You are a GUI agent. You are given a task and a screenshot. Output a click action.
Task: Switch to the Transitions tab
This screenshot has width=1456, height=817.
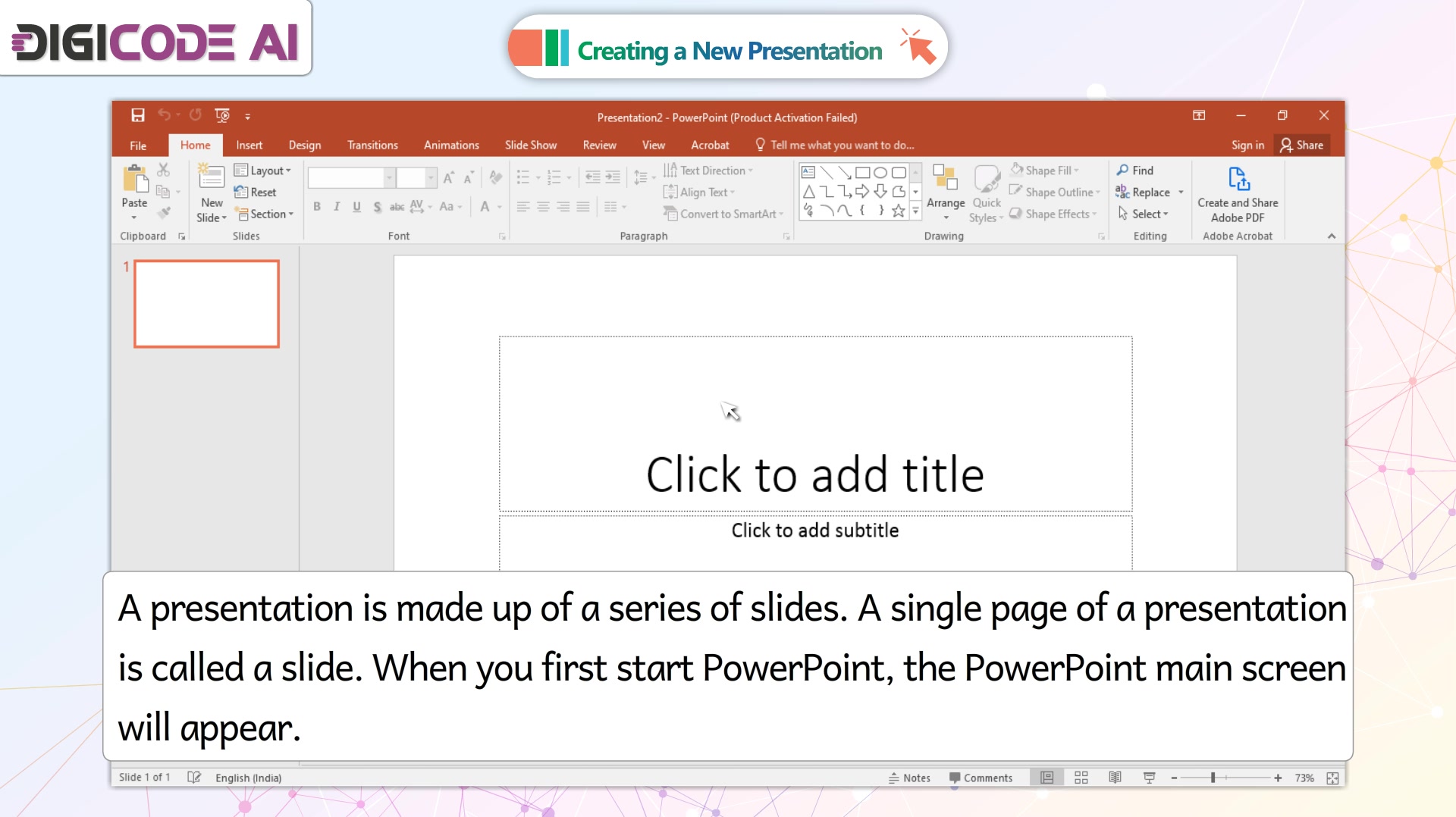click(x=372, y=146)
